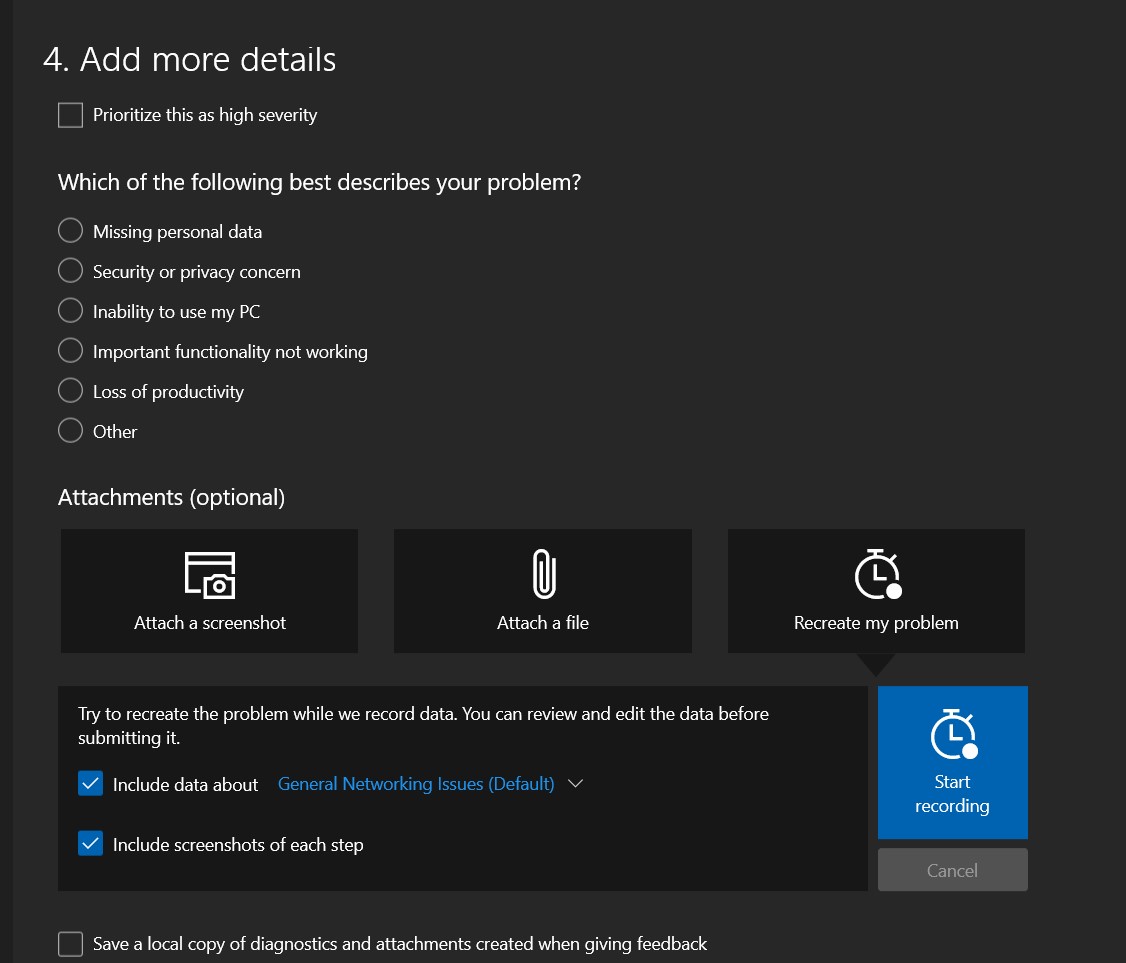The height and width of the screenshot is (963, 1126).
Task: Uncheck Include screenshots of each step
Action: (x=91, y=844)
